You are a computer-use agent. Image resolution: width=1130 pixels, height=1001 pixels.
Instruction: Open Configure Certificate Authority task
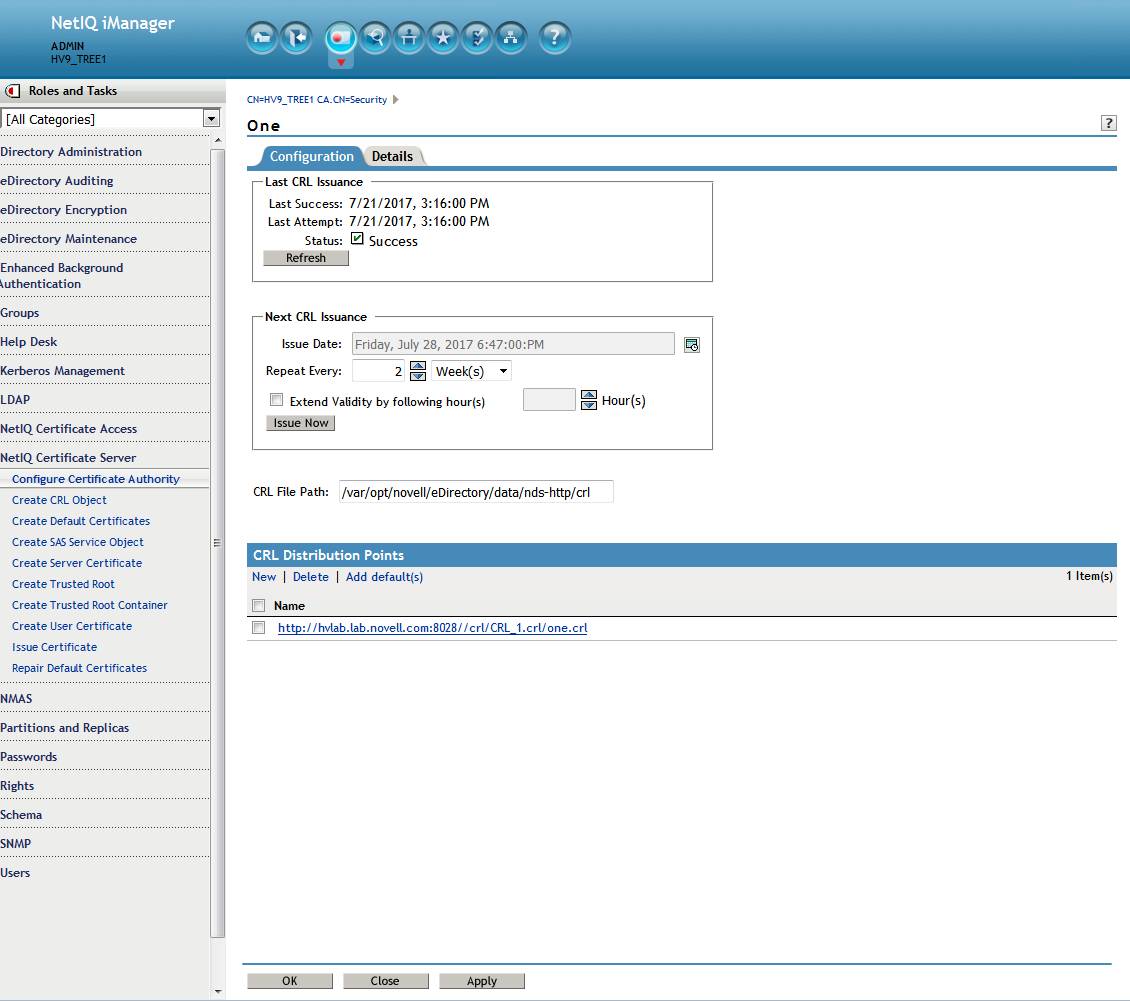click(x=96, y=479)
